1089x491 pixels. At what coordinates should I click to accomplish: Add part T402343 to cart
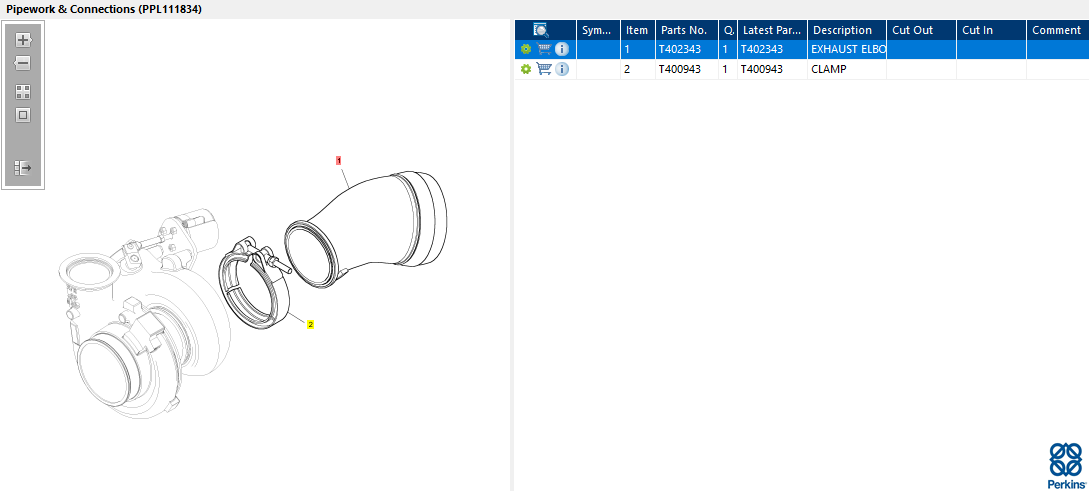click(544, 49)
